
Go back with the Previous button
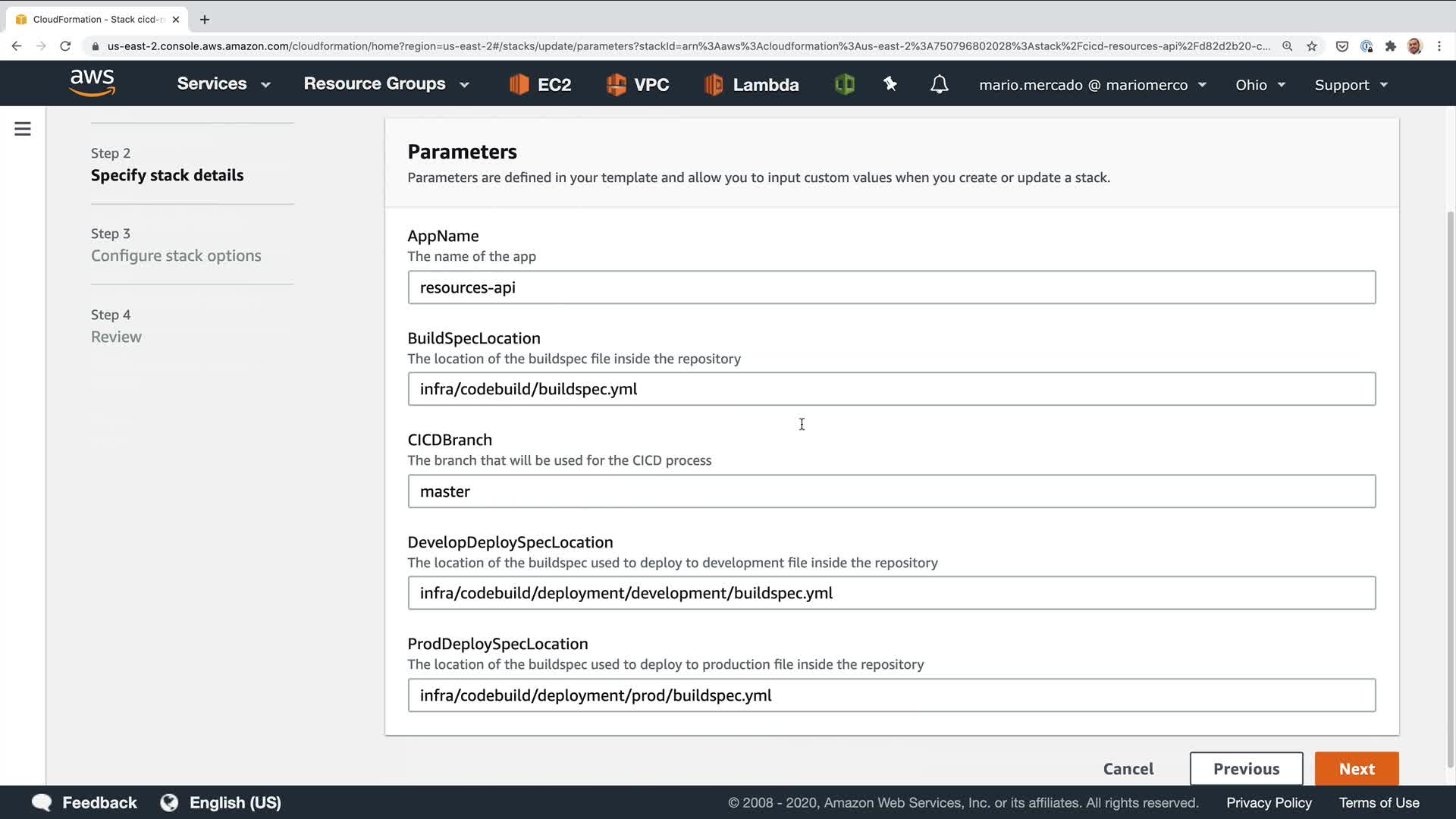tap(1246, 769)
